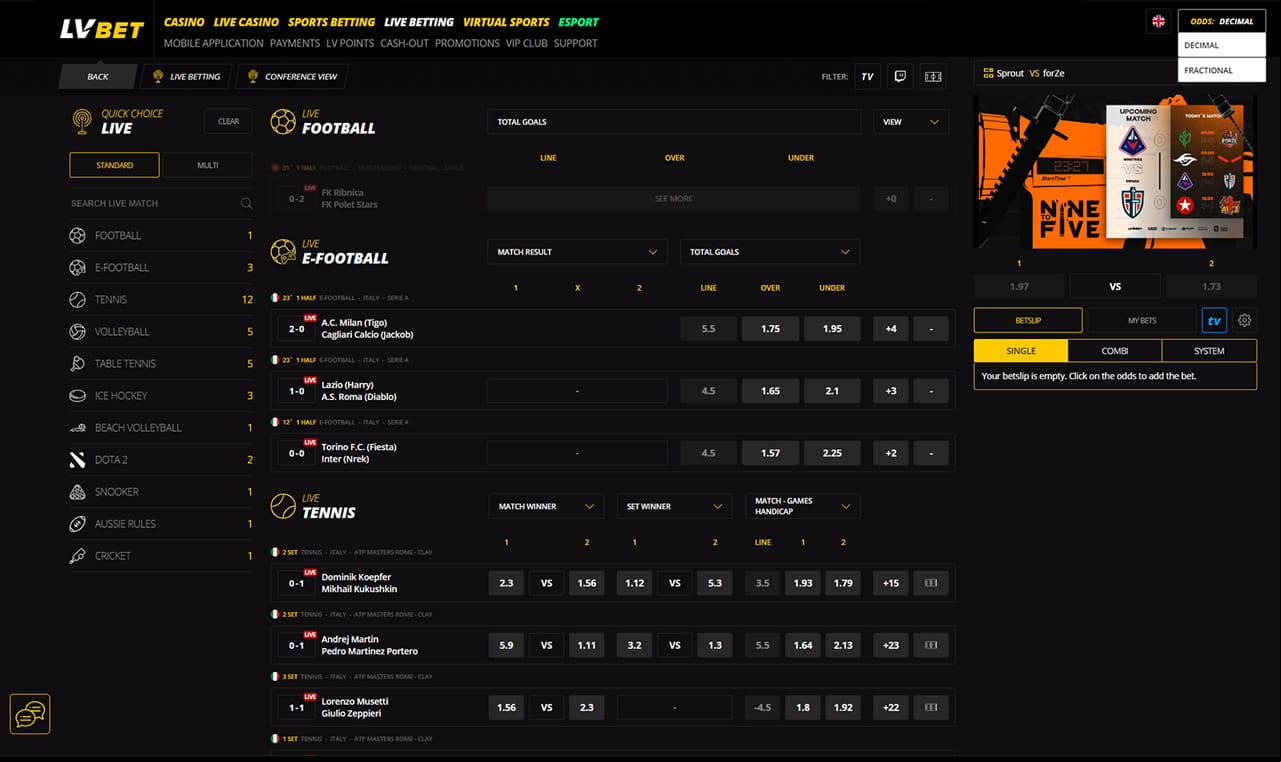Screen dimensions: 1281x762
Task: Click the Sprout vs forZe stream thumbnail
Action: click(1115, 171)
